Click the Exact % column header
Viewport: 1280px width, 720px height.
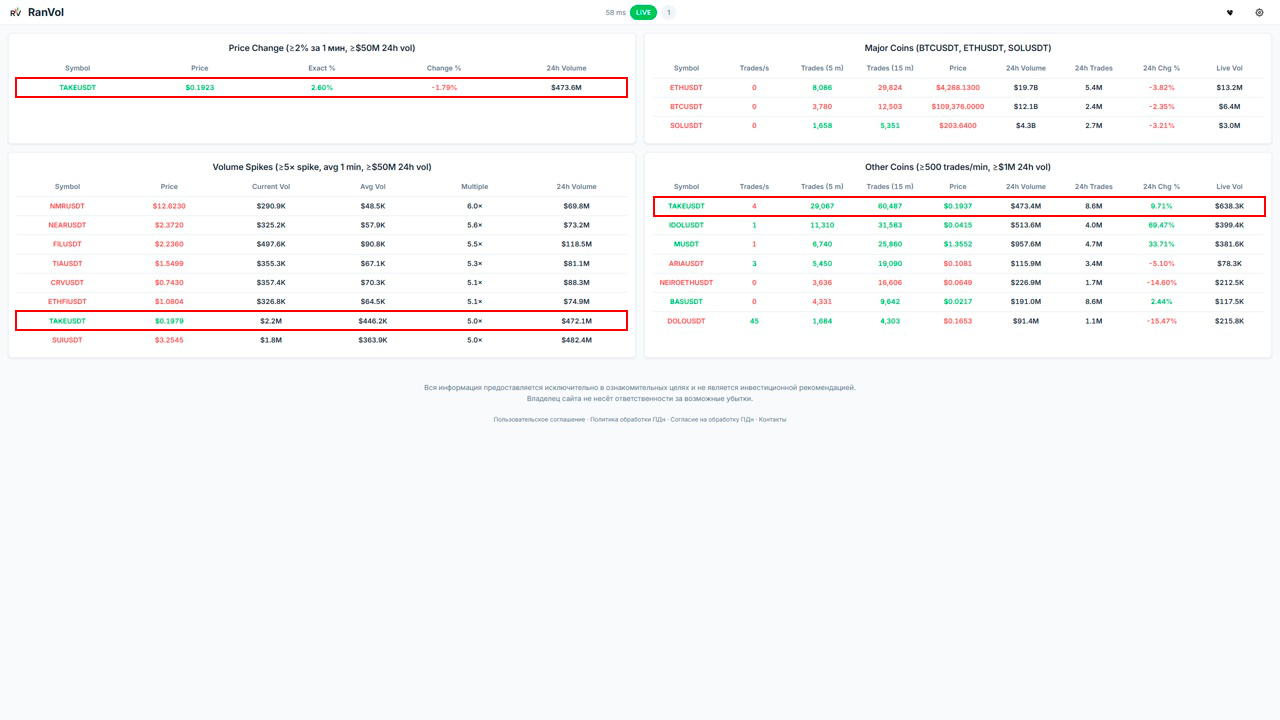[x=321, y=68]
